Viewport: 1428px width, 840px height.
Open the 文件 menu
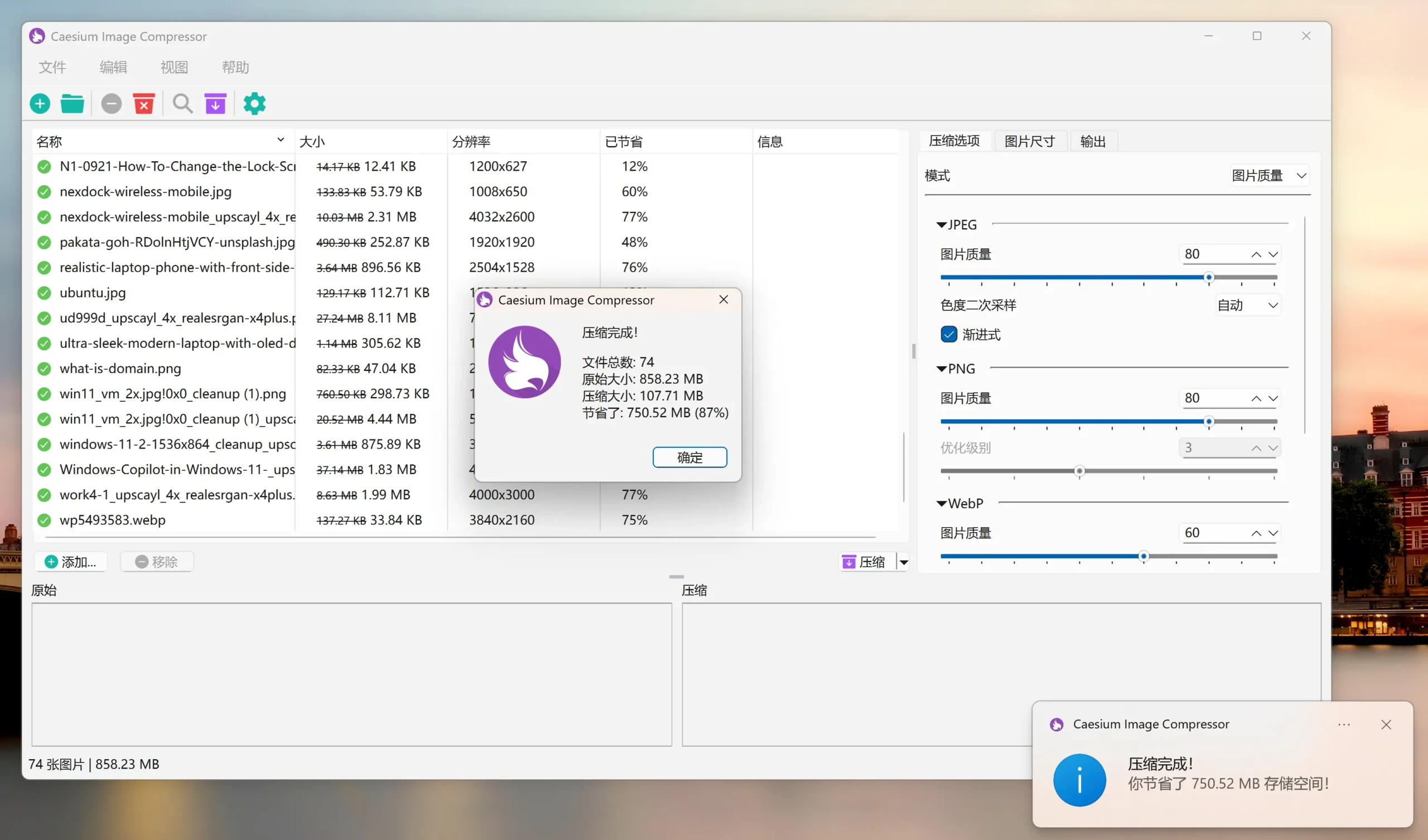[52, 67]
